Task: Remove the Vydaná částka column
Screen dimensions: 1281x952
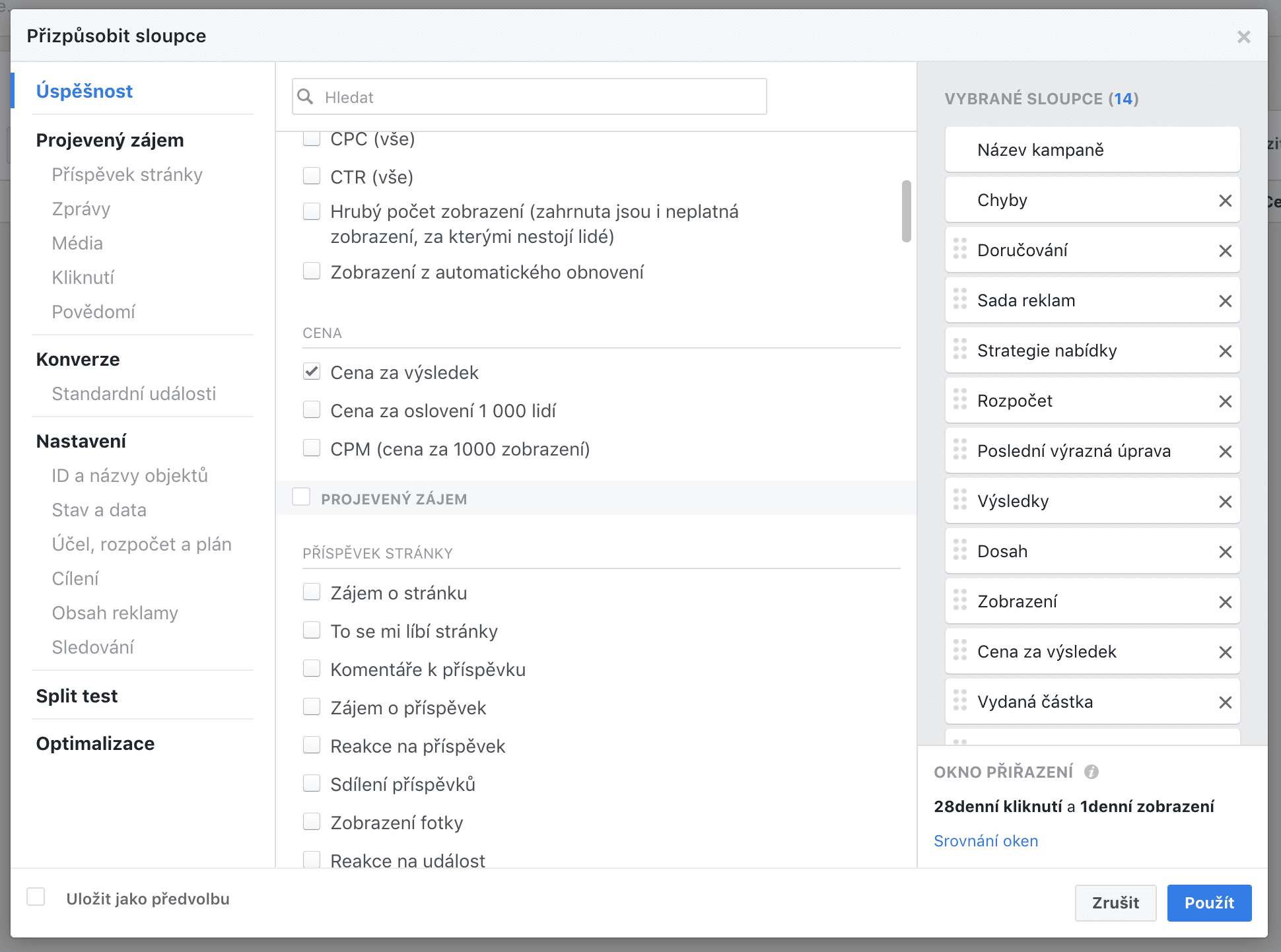Action: coord(1225,702)
